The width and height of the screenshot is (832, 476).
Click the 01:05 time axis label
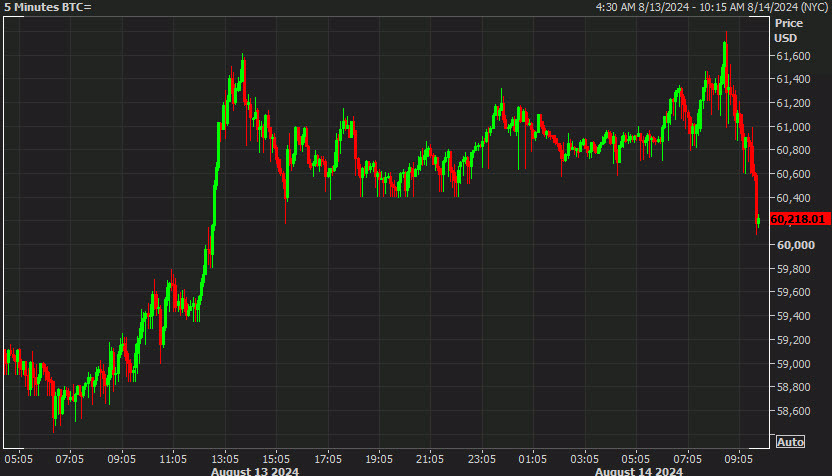533,459
